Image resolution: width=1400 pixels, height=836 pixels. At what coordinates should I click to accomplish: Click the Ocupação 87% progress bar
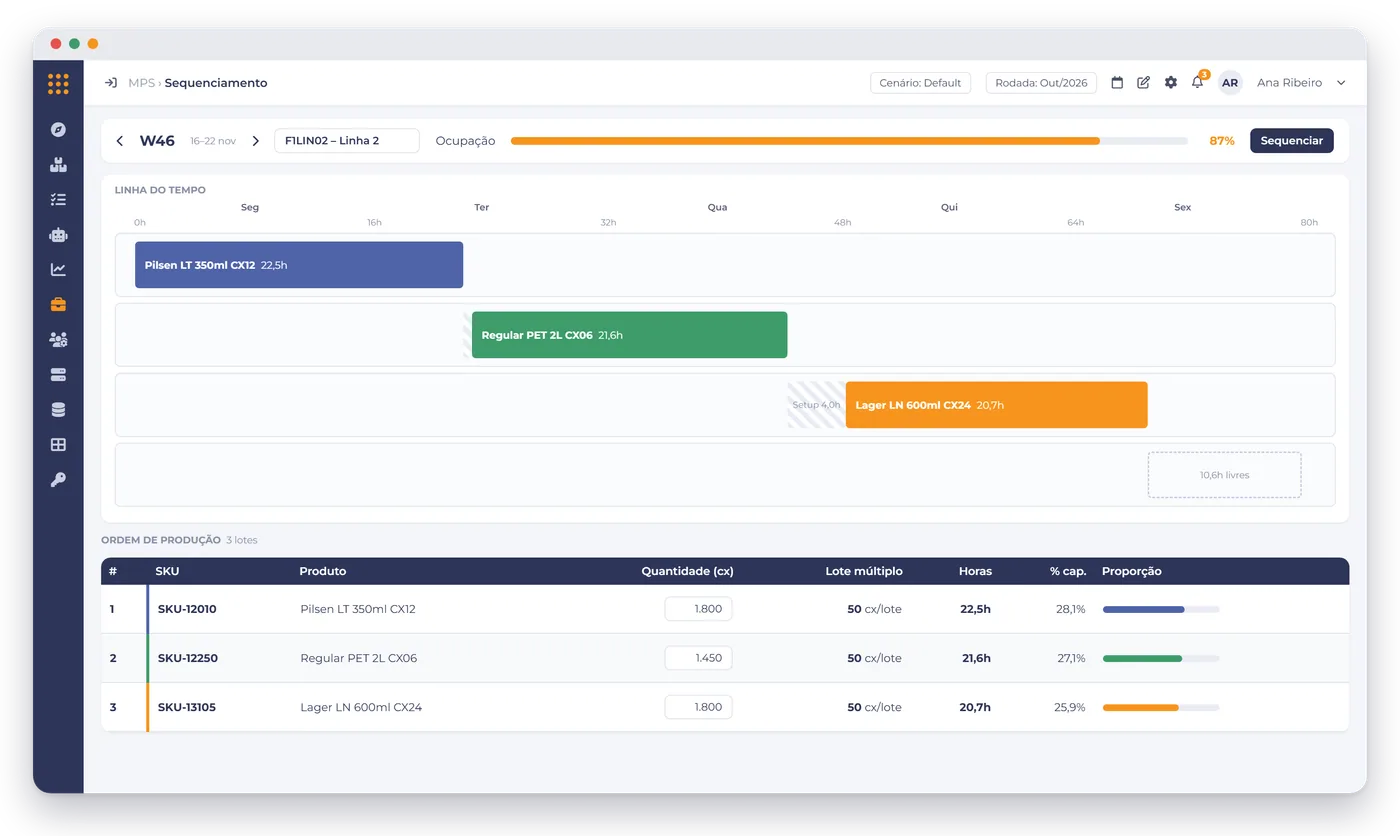pos(849,141)
